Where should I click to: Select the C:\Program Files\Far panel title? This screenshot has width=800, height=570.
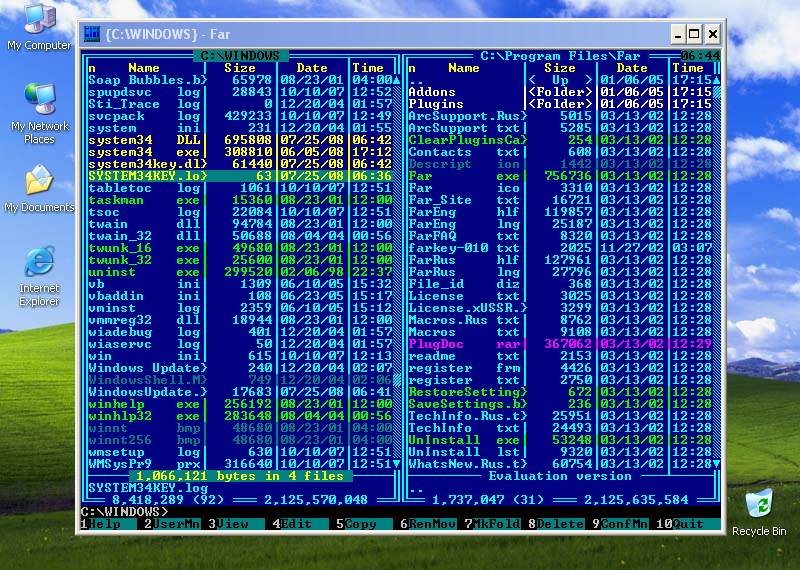560,56
